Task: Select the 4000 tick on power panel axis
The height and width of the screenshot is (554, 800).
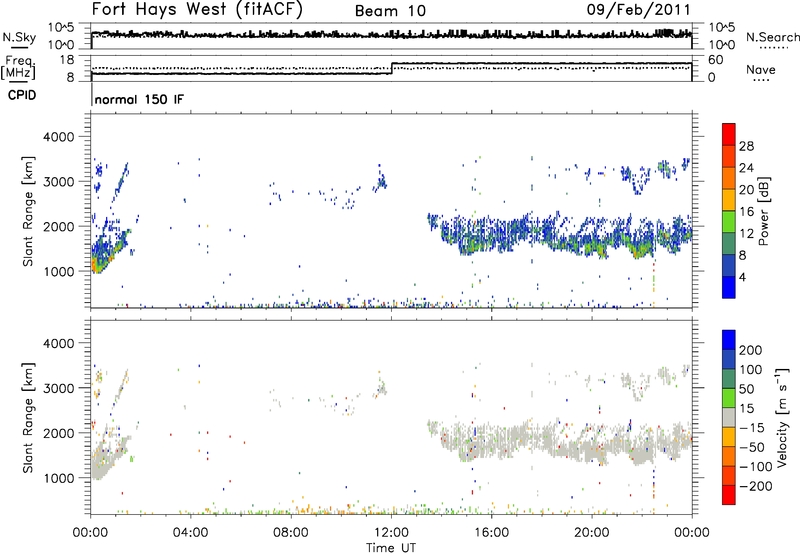Action: coord(58,136)
